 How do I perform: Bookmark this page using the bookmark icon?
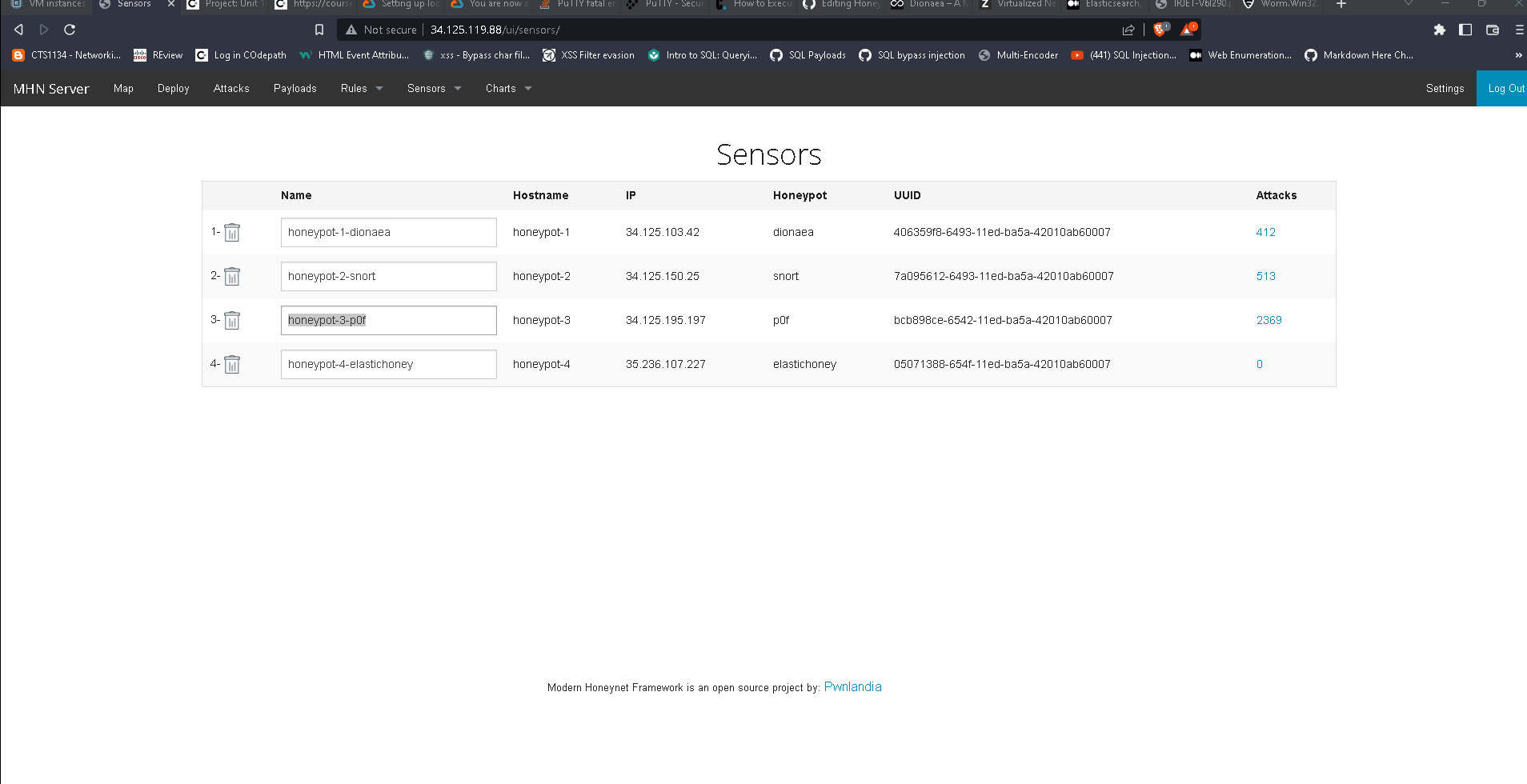[x=319, y=30]
